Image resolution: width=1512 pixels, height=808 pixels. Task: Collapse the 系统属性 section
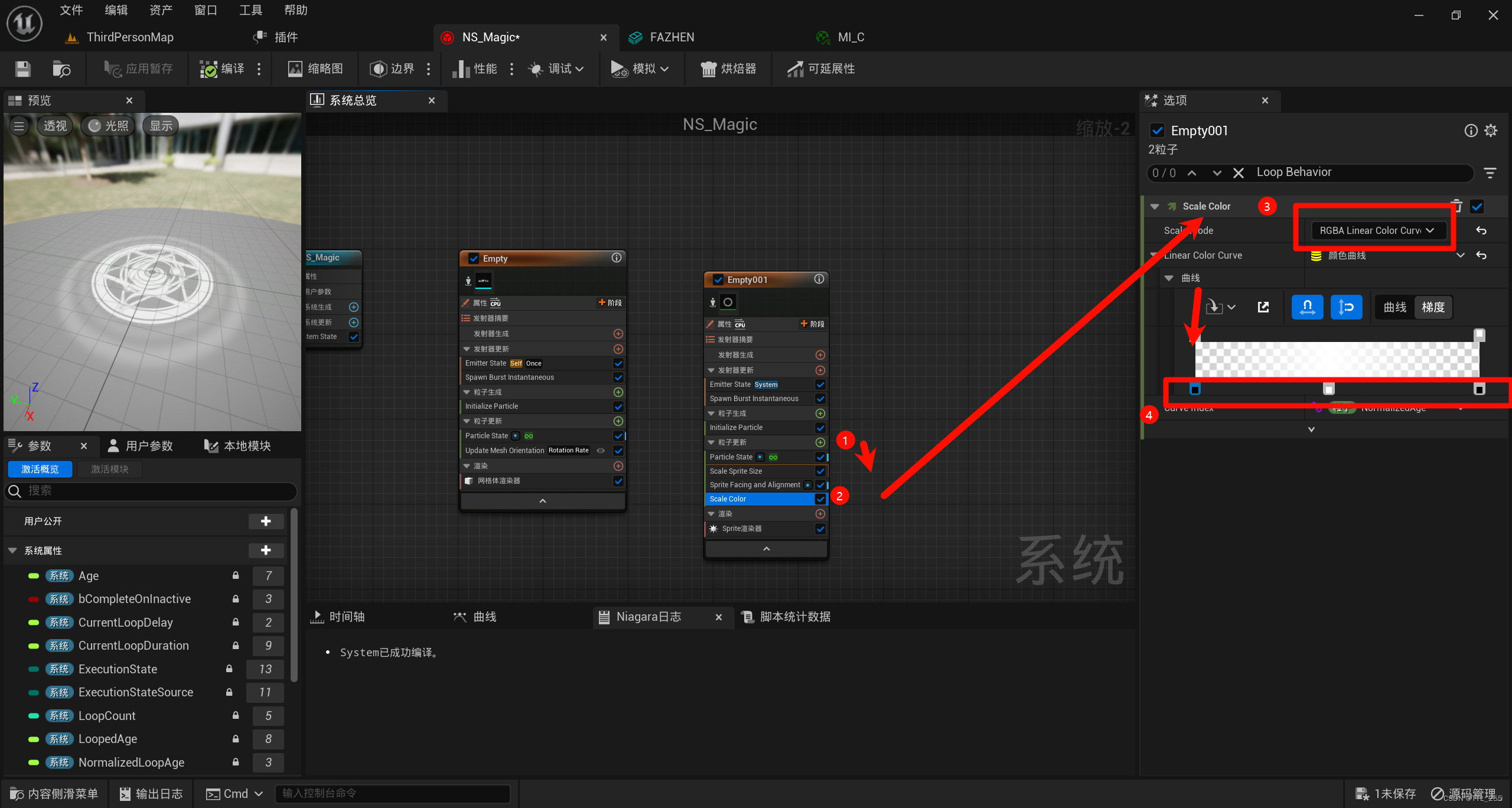12,550
